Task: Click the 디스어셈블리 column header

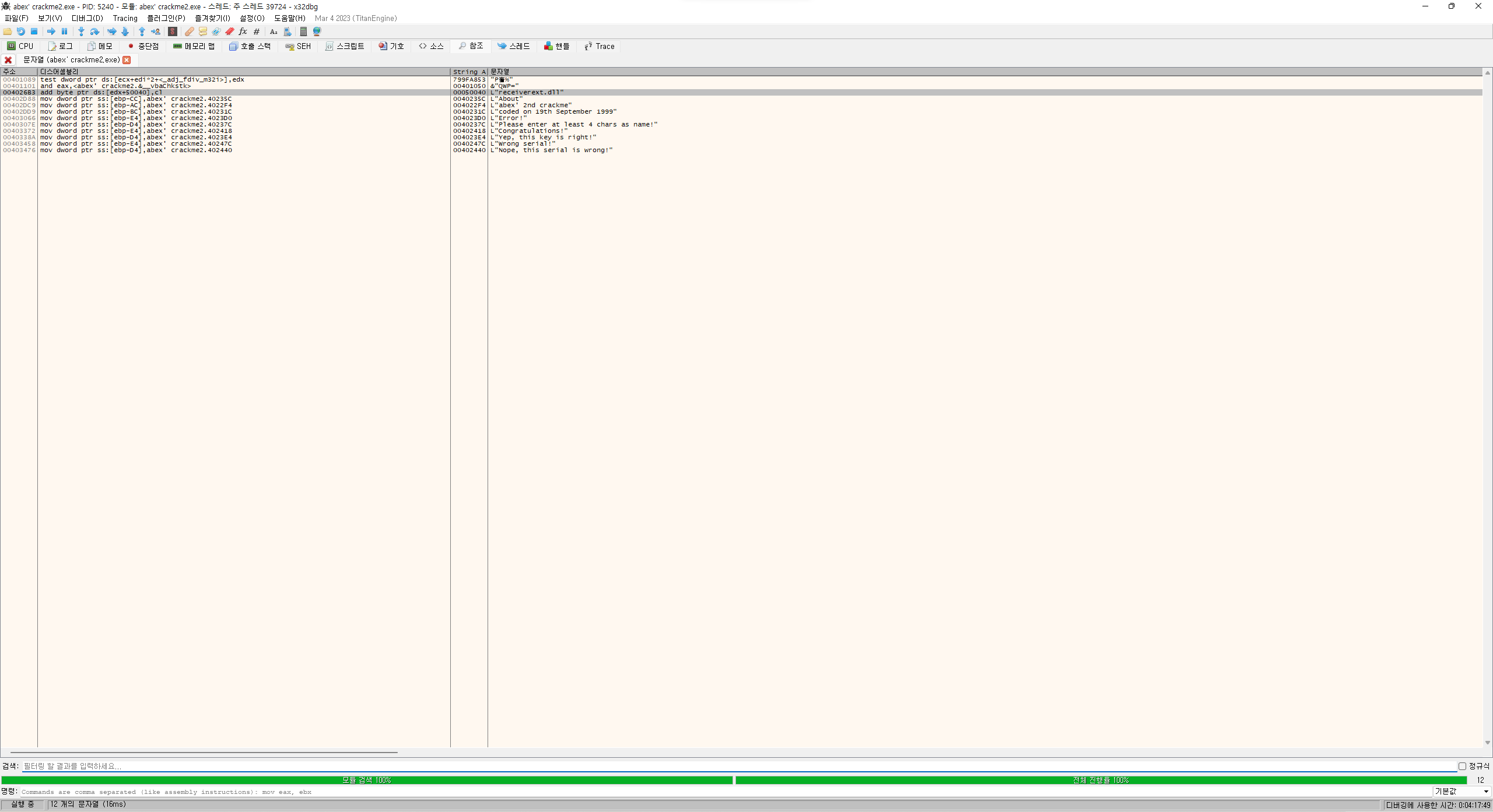Action: click(244, 72)
